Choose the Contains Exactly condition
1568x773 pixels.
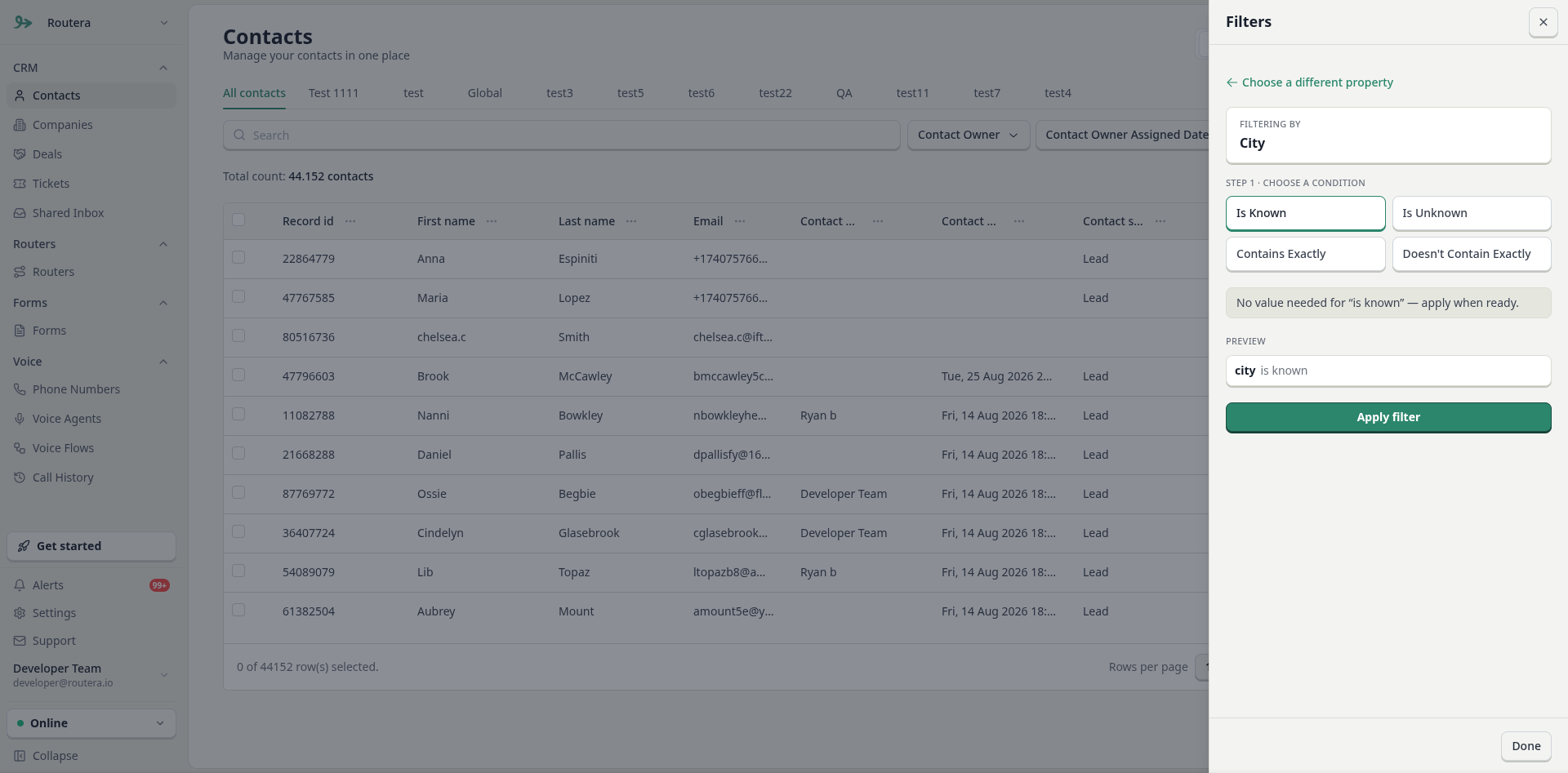(x=1305, y=254)
